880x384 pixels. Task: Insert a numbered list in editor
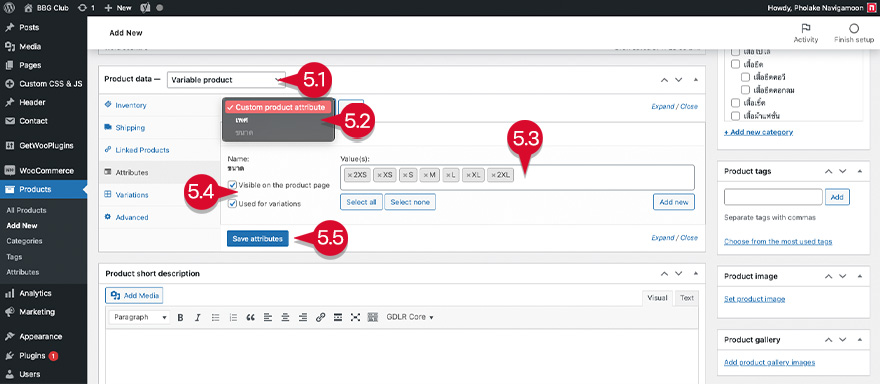tap(233, 317)
